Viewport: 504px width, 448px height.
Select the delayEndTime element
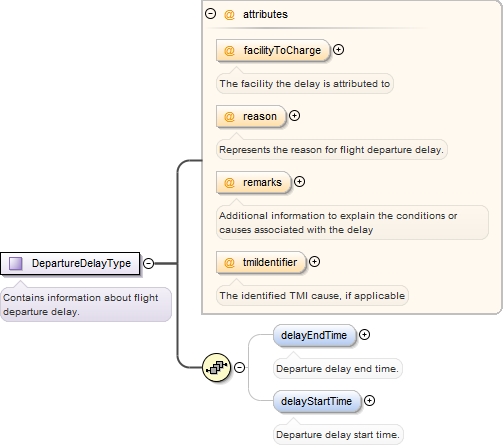click(314, 335)
